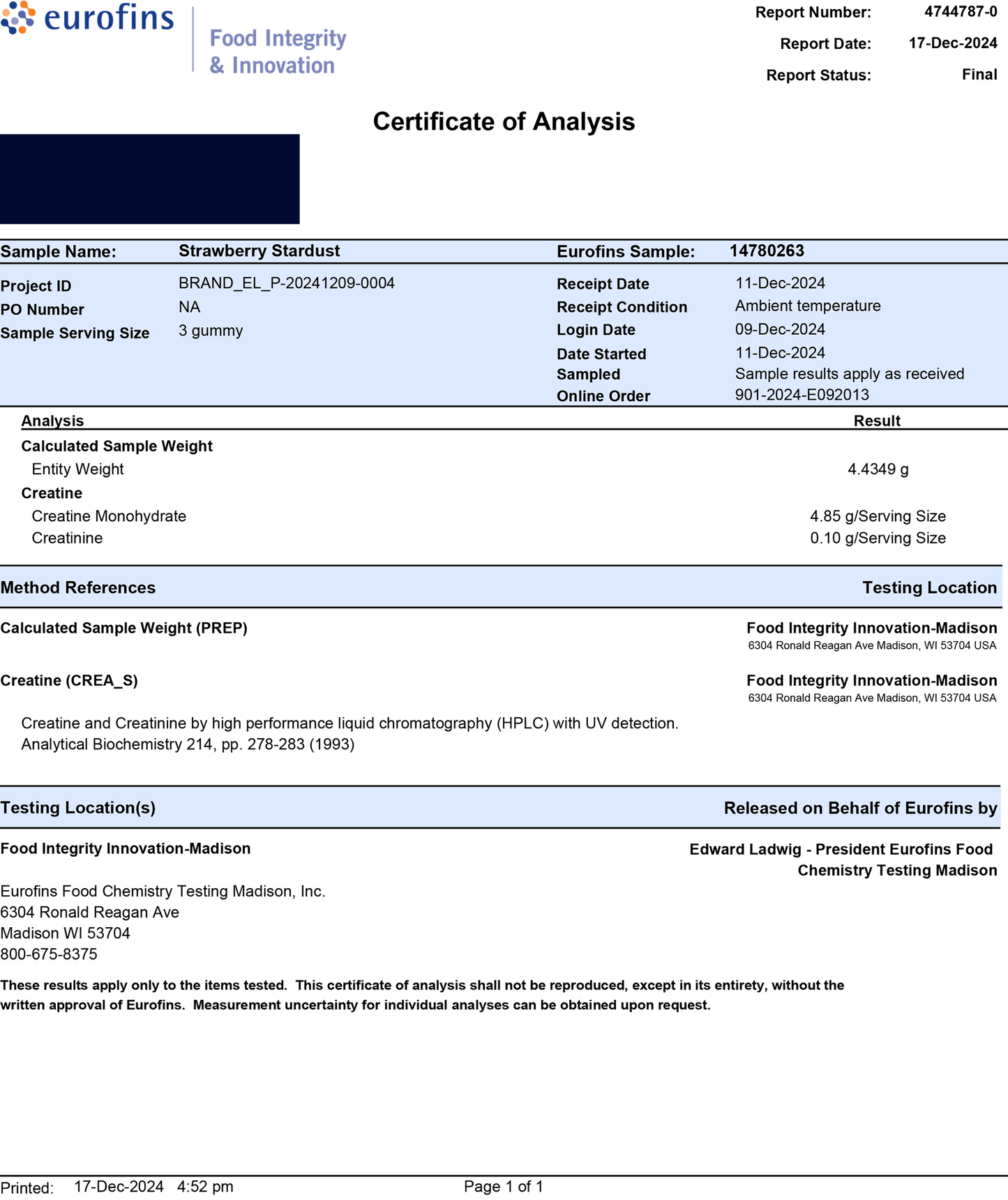Select the Entity Weight result 4.4349 g
This screenshot has height=1200, width=1008.
(x=878, y=470)
